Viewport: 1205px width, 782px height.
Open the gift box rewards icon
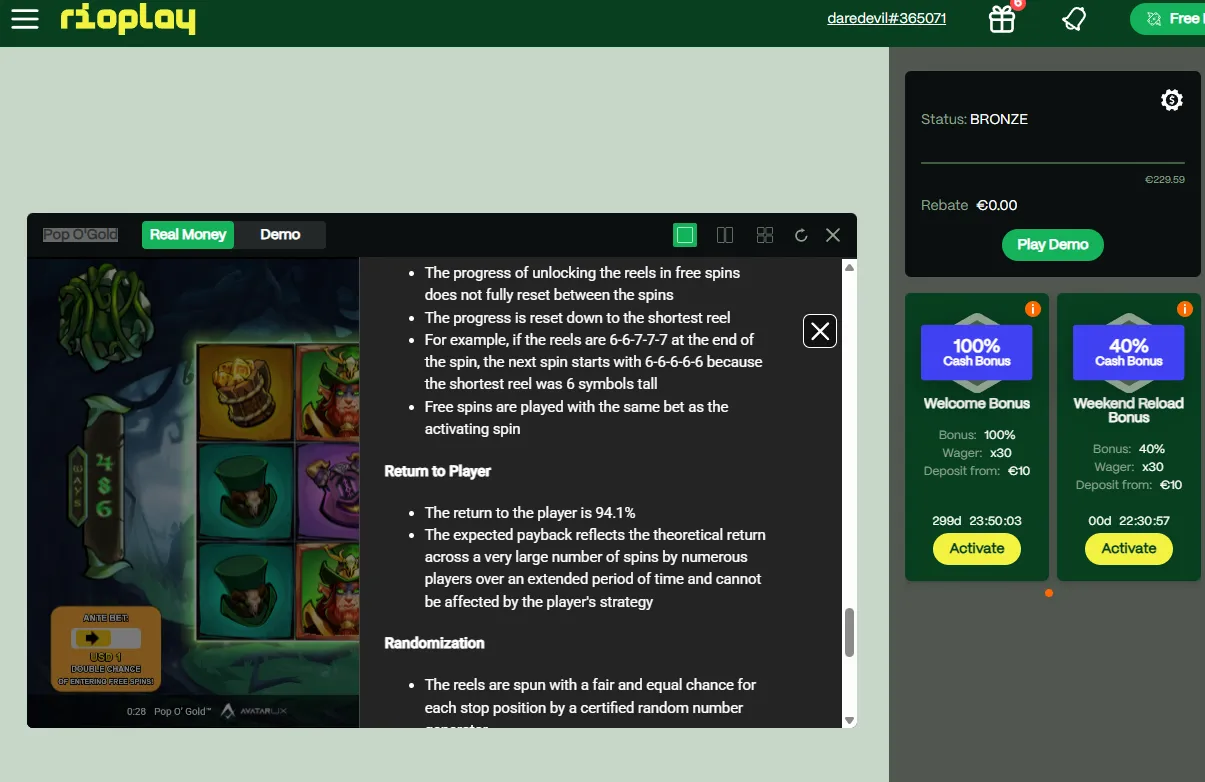(1002, 19)
